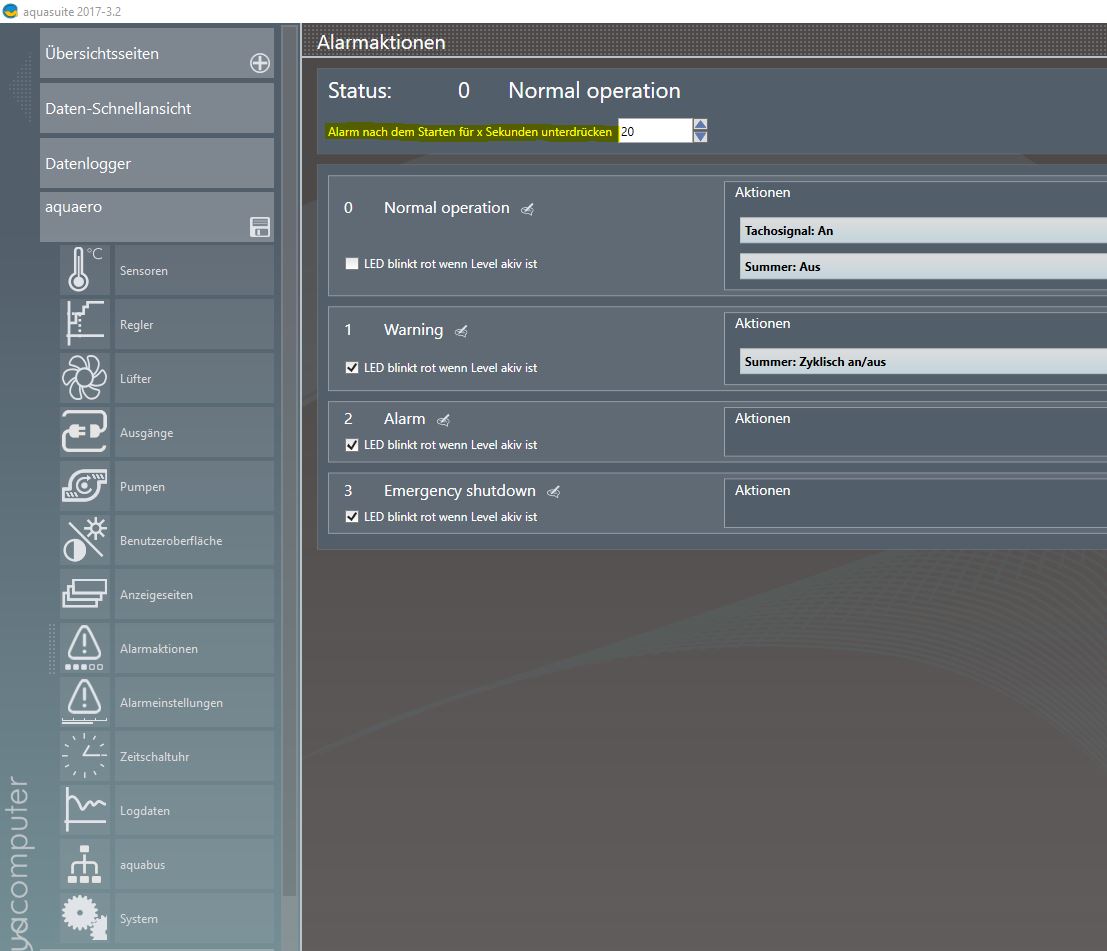Open the Datenlogger section
This screenshot has height=951, width=1107.
click(156, 163)
